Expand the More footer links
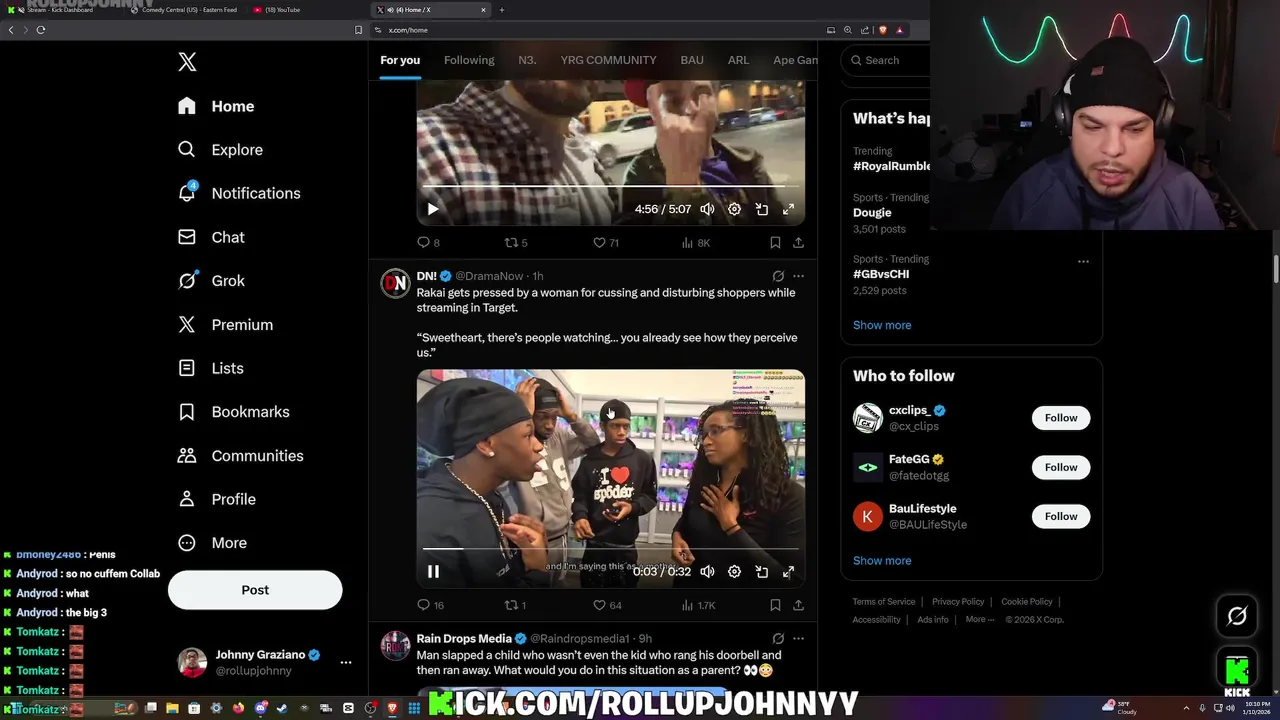Image resolution: width=1280 pixels, height=720 pixels. pos(980,619)
